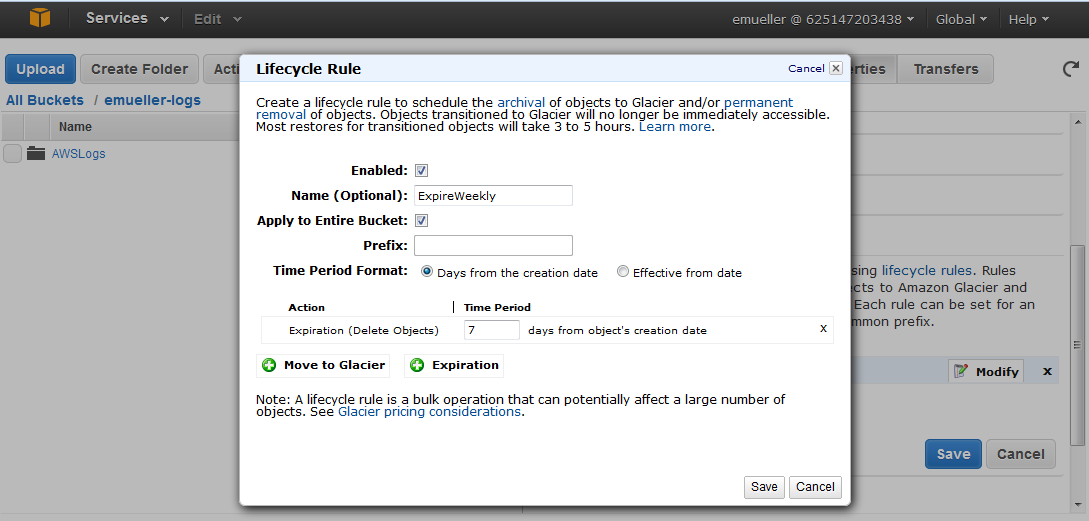Viewport: 1089px width, 521px height.
Task: Delete the existing rule beside Modify
Action: pyautogui.click(x=1047, y=371)
